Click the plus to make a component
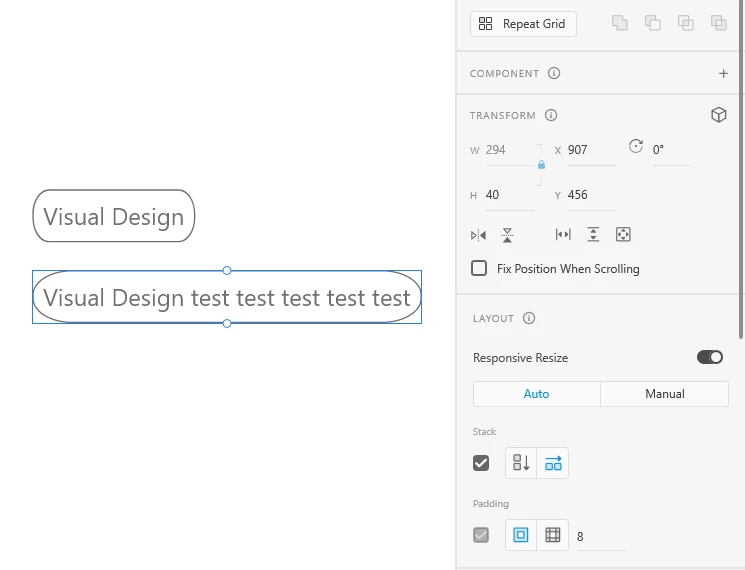Image resolution: width=745 pixels, height=570 pixels. tap(723, 73)
